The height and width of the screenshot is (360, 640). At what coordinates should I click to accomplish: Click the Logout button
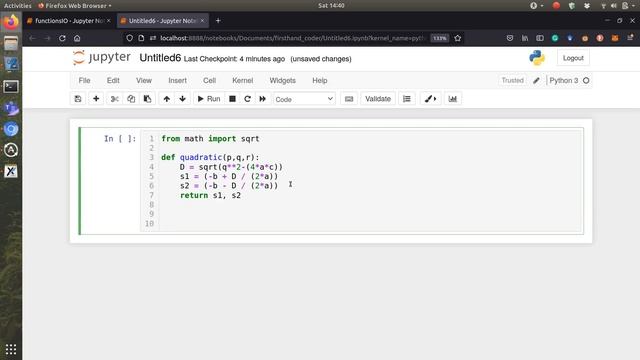click(x=573, y=58)
